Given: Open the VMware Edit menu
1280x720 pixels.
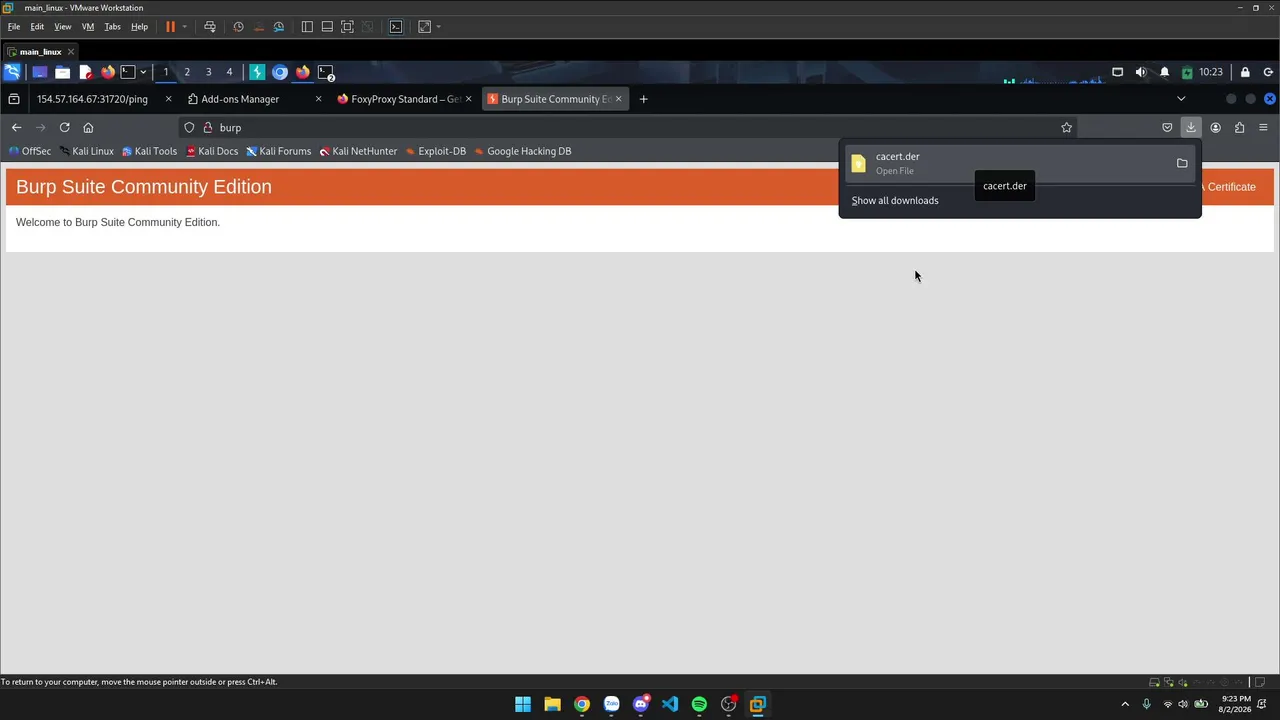Looking at the screenshot, I should click(x=37, y=27).
